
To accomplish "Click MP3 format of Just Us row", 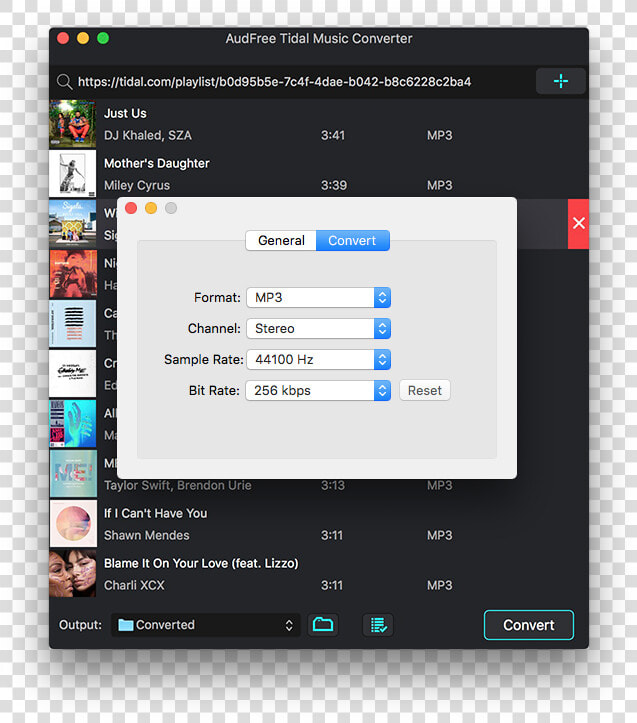I will [x=440, y=136].
